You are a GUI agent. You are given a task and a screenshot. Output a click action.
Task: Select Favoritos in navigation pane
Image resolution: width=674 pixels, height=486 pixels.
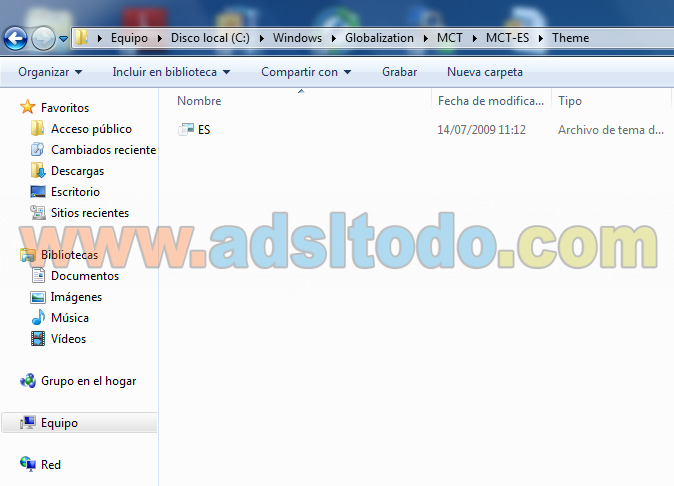[65, 107]
